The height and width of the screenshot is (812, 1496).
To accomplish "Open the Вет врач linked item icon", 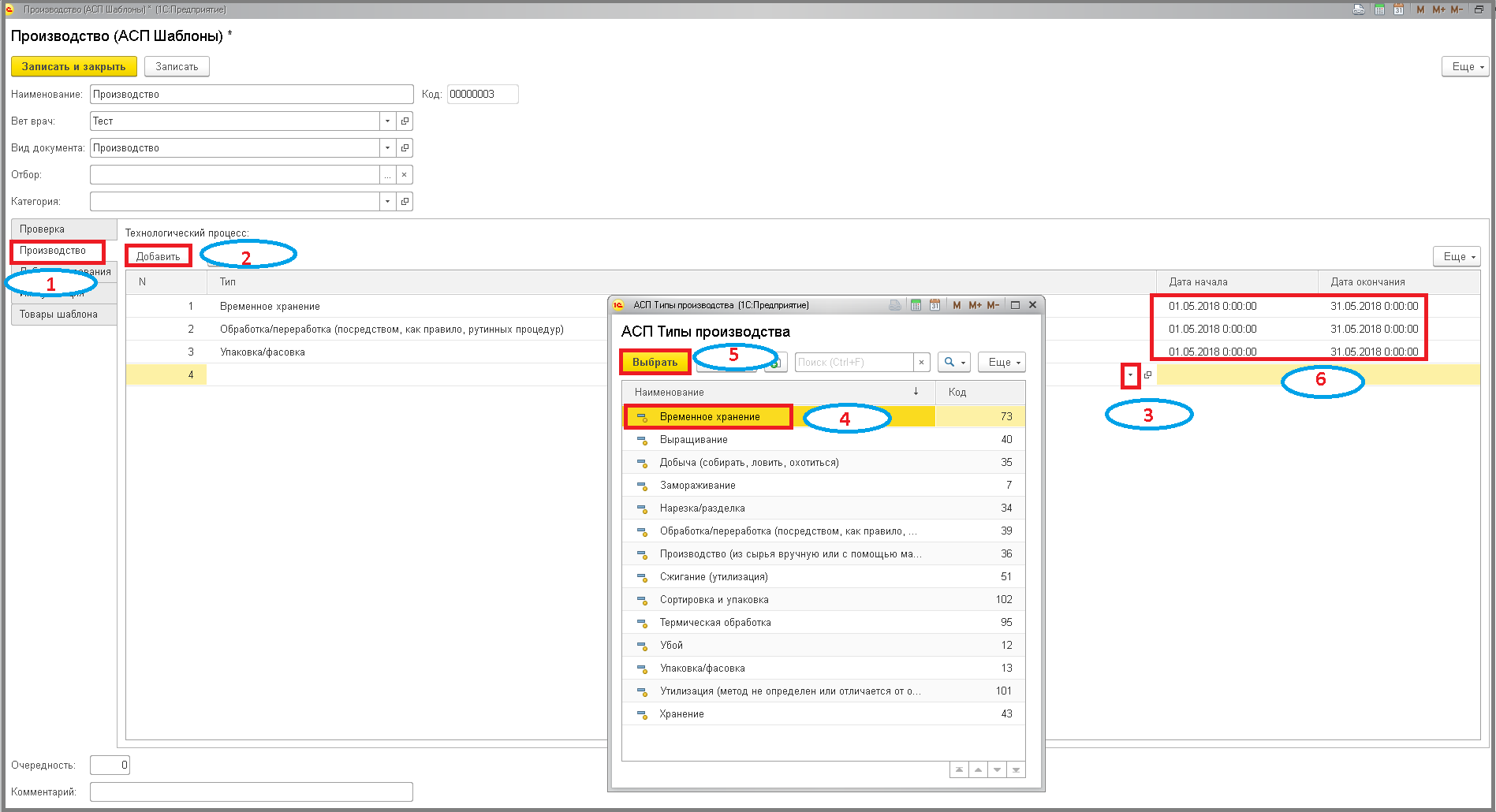I will coord(405,121).
